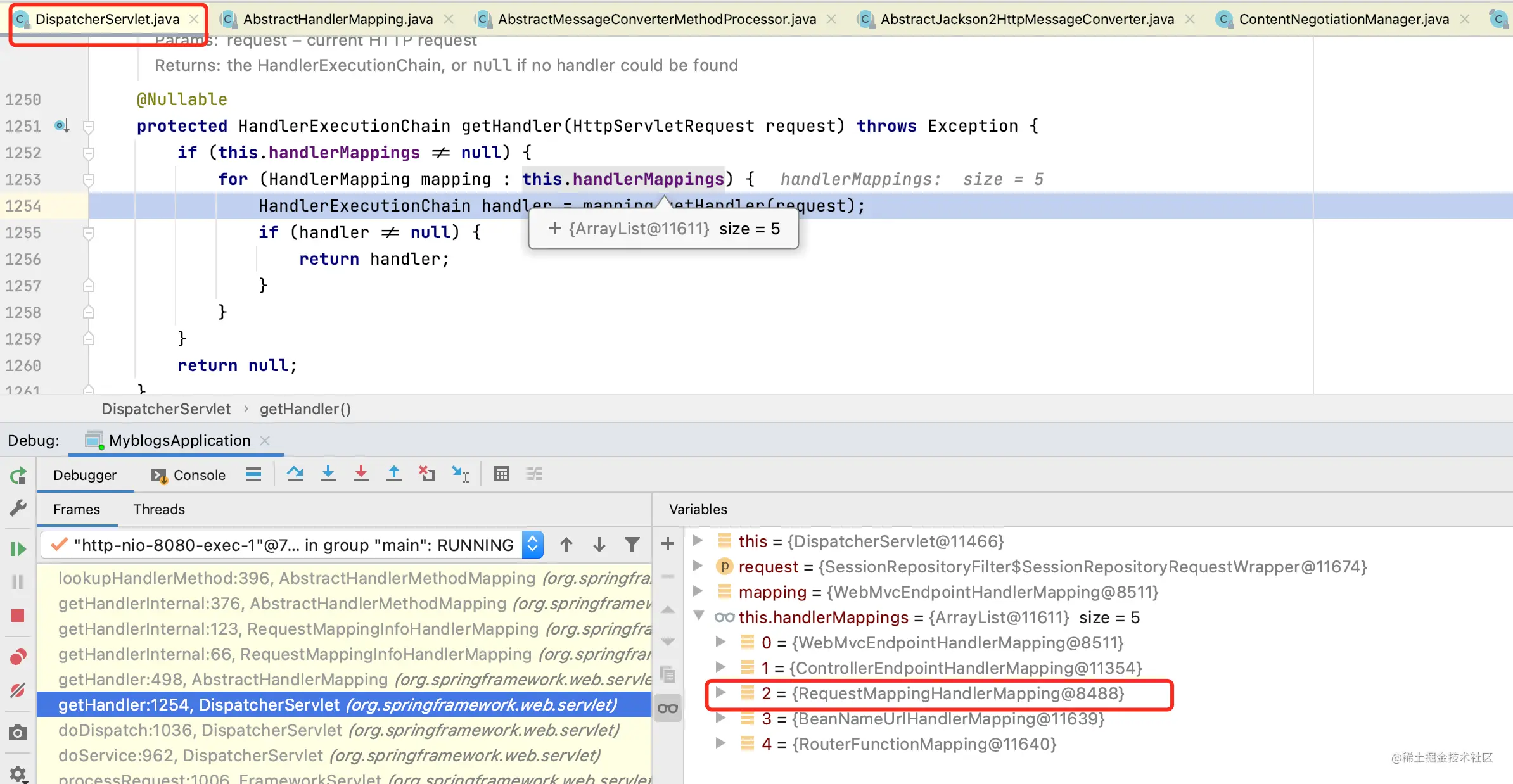Step out of current method
The height and width of the screenshot is (784, 1513).
point(394,474)
